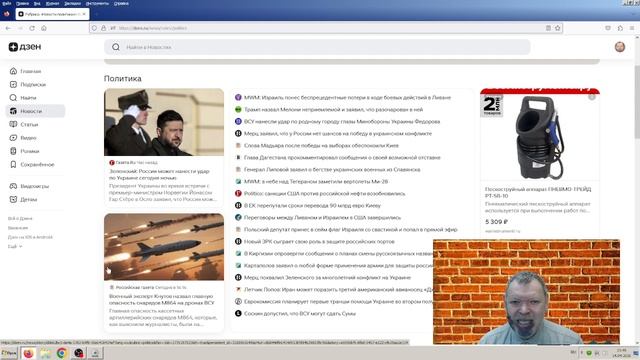Screen dimensions: 640x360
Task: Open a new tab with the plus button
Action: click(x=96, y=14)
